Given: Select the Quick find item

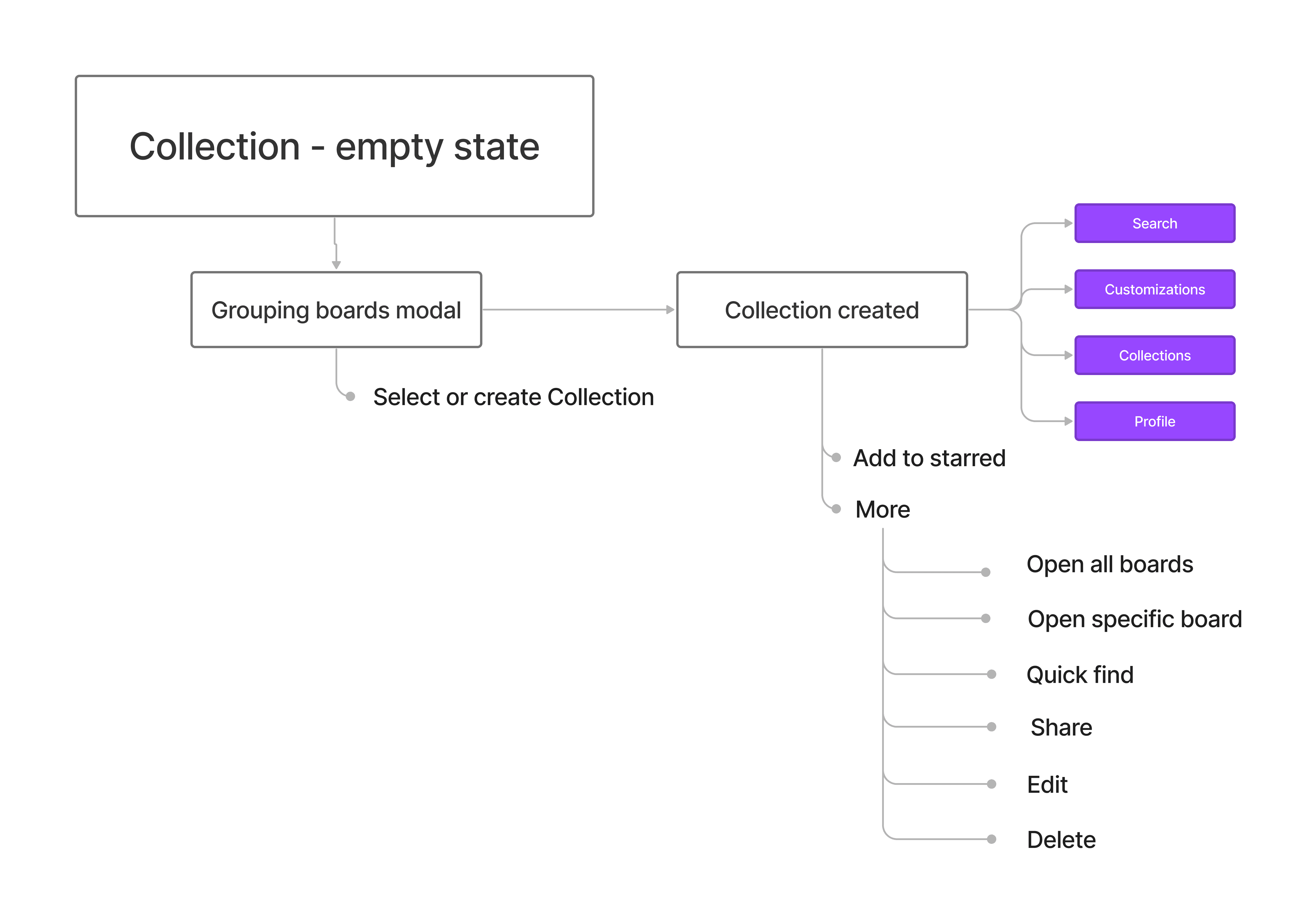Looking at the screenshot, I should tap(1080, 675).
